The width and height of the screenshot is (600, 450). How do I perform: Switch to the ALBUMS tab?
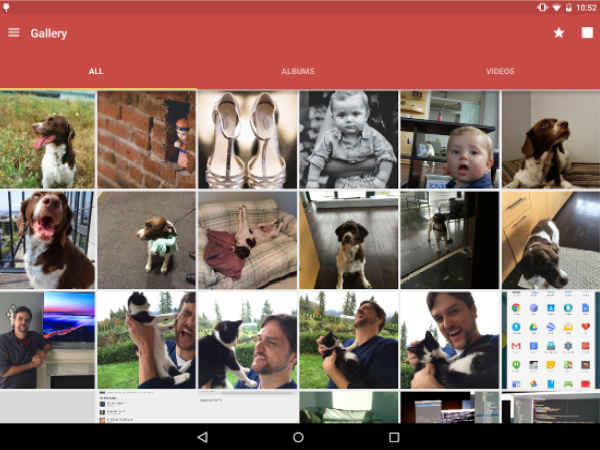(298, 71)
